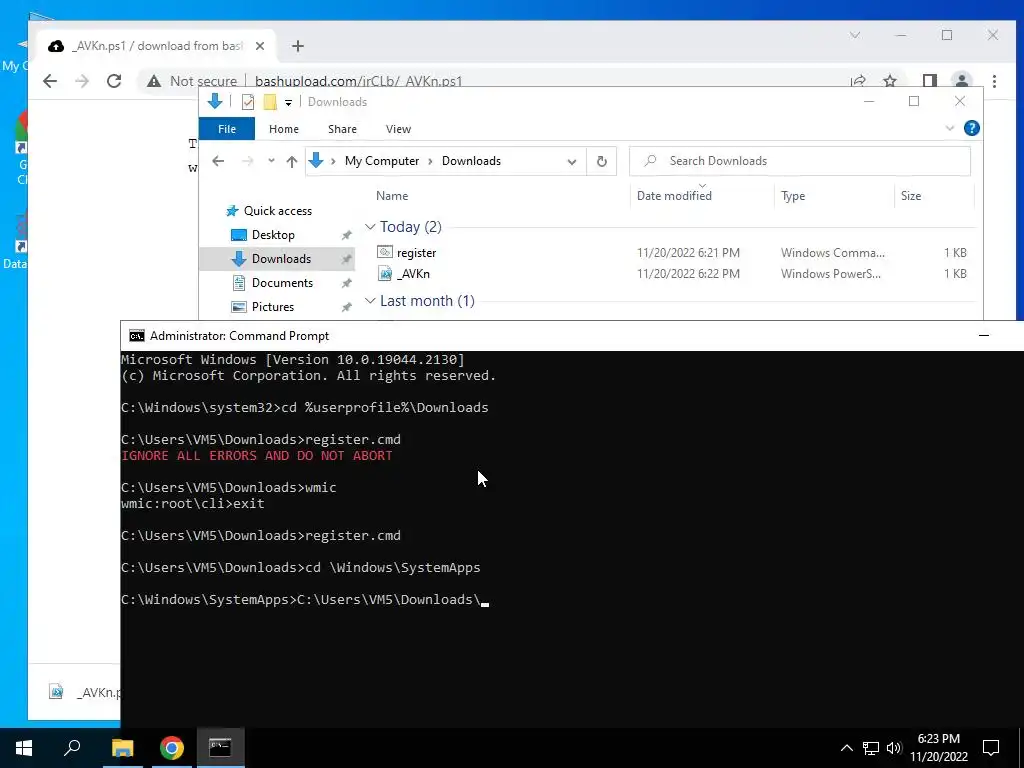Image resolution: width=1024 pixels, height=768 pixels.
Task: Open Documents in navigation pane
Action: [282, 283]
